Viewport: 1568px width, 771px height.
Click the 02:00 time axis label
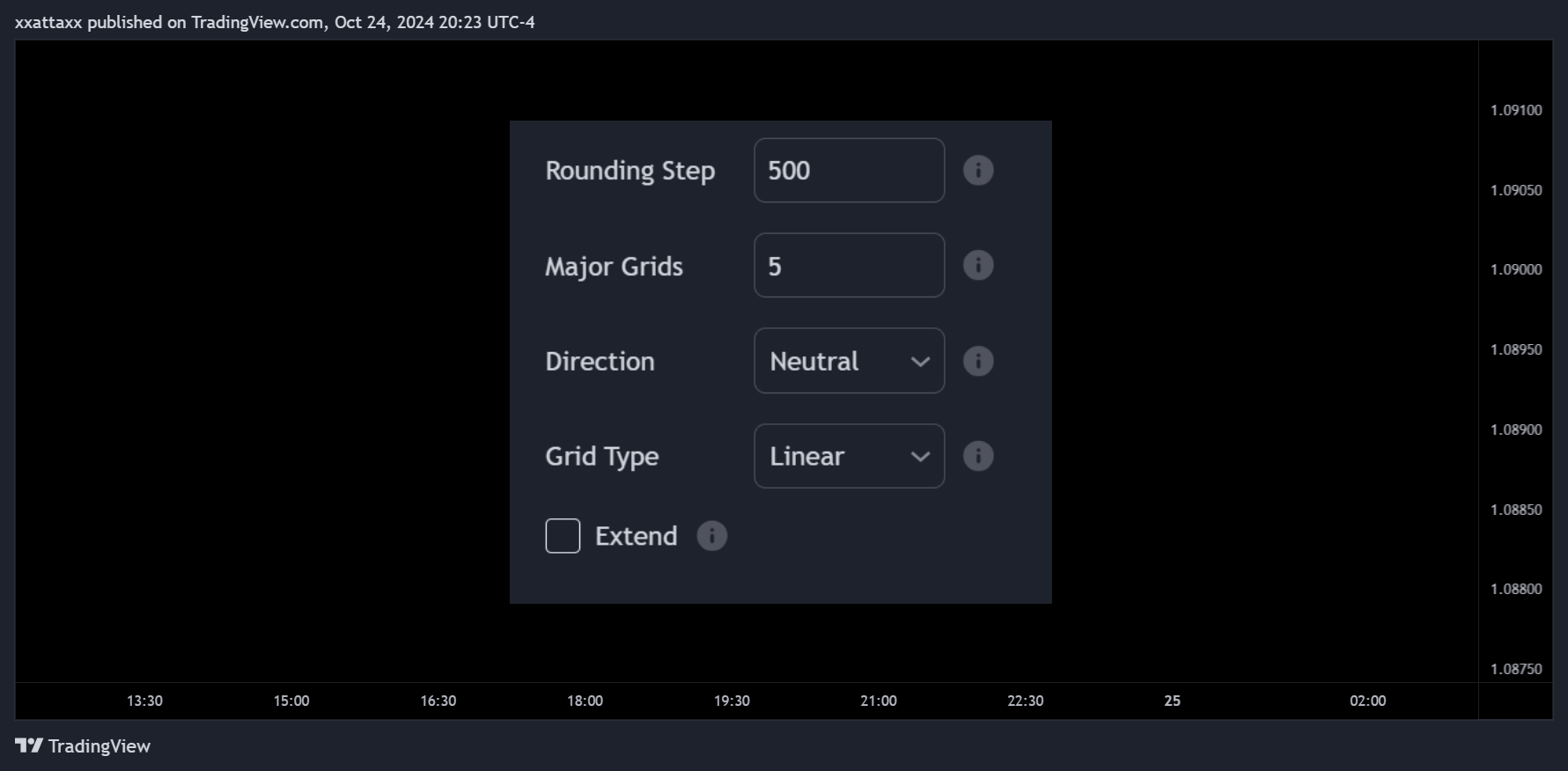coord(1368,701)
